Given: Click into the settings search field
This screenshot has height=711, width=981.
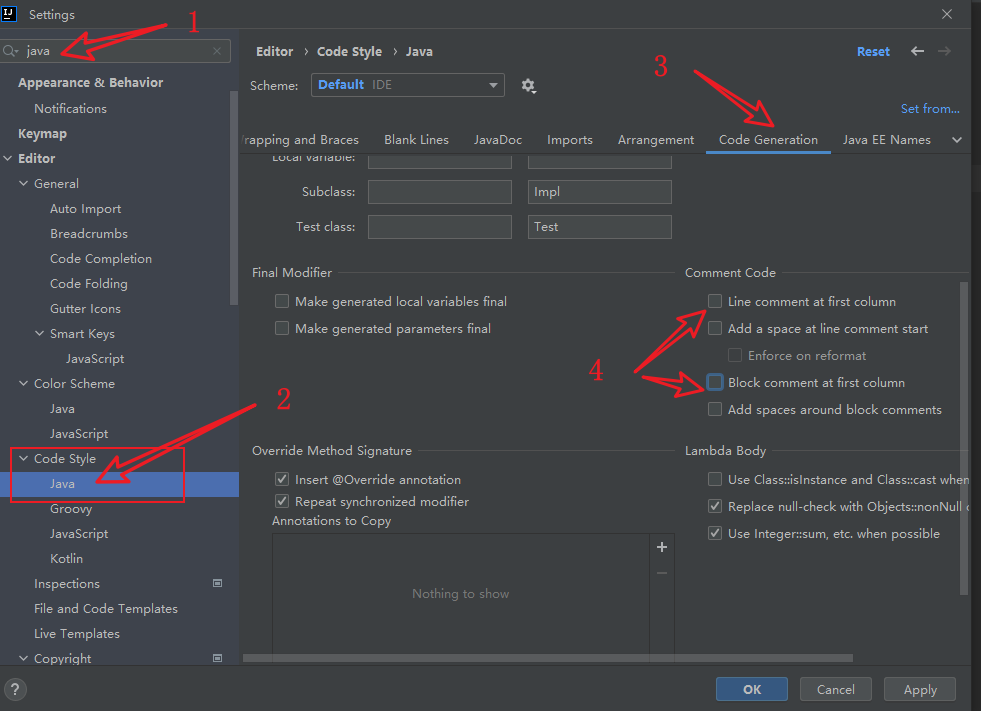Looking at the screenshot, I should (x=116, y=51).
